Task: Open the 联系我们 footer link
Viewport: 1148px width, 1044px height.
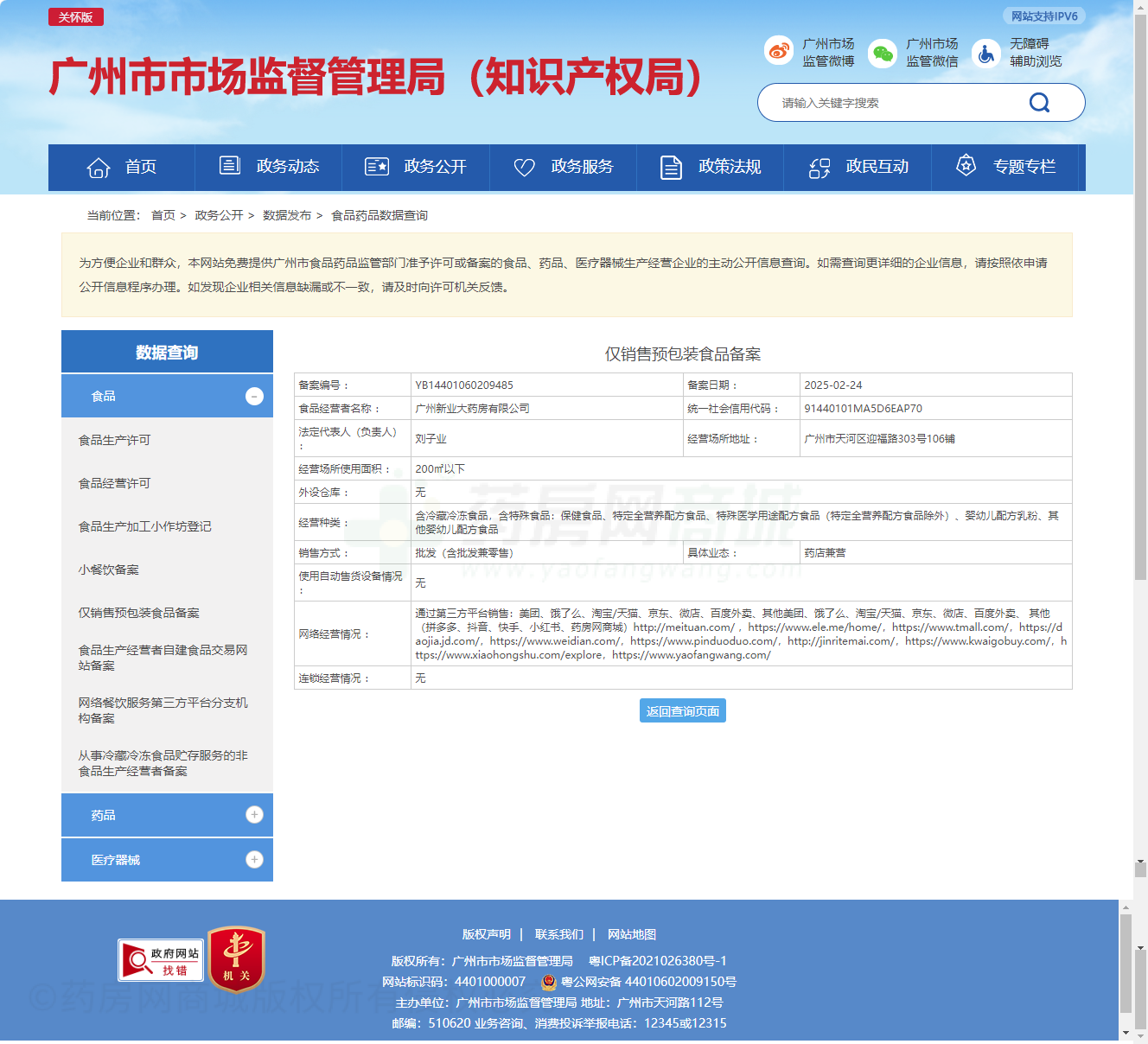Action: [557, 934]
